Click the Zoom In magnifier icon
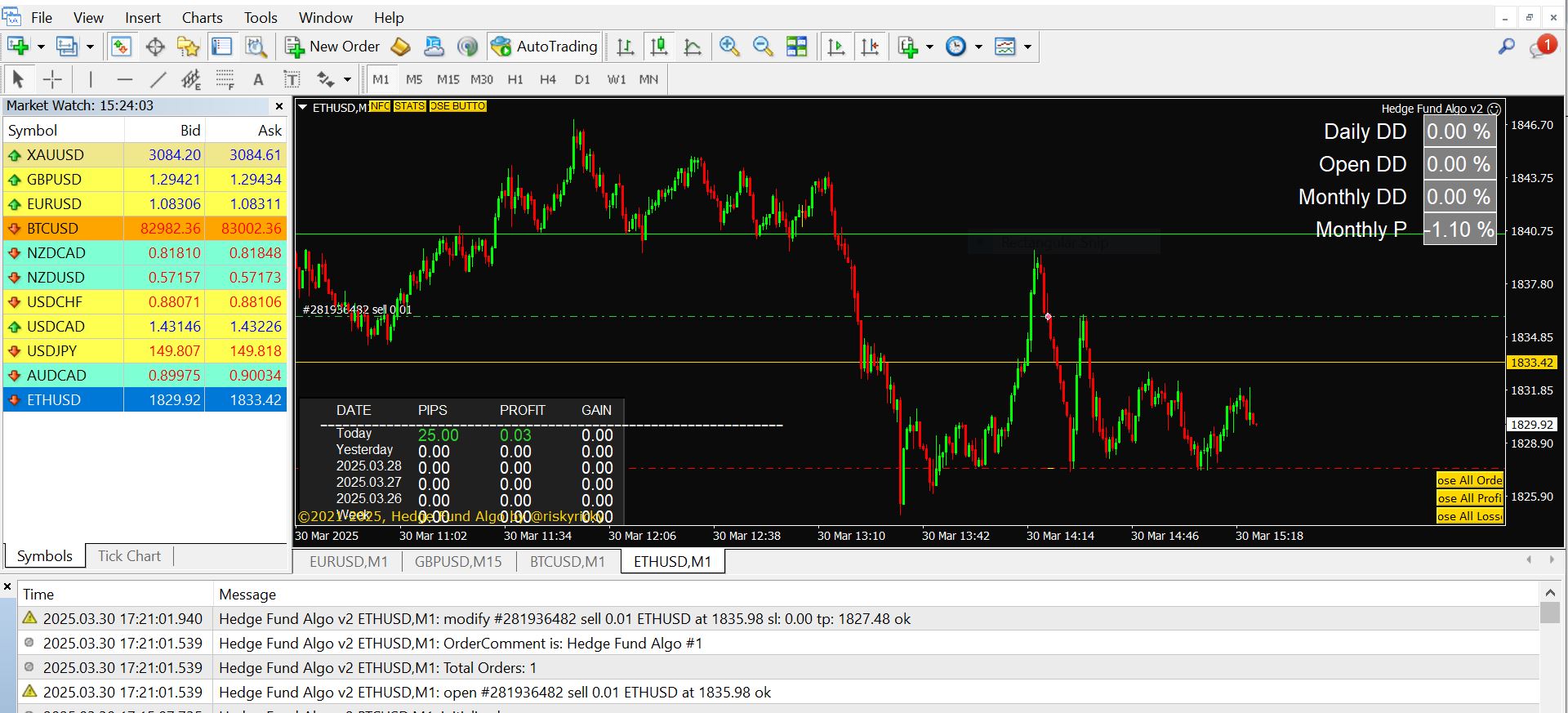Viewport: 1568px width, 713px height. click(729, 47)
